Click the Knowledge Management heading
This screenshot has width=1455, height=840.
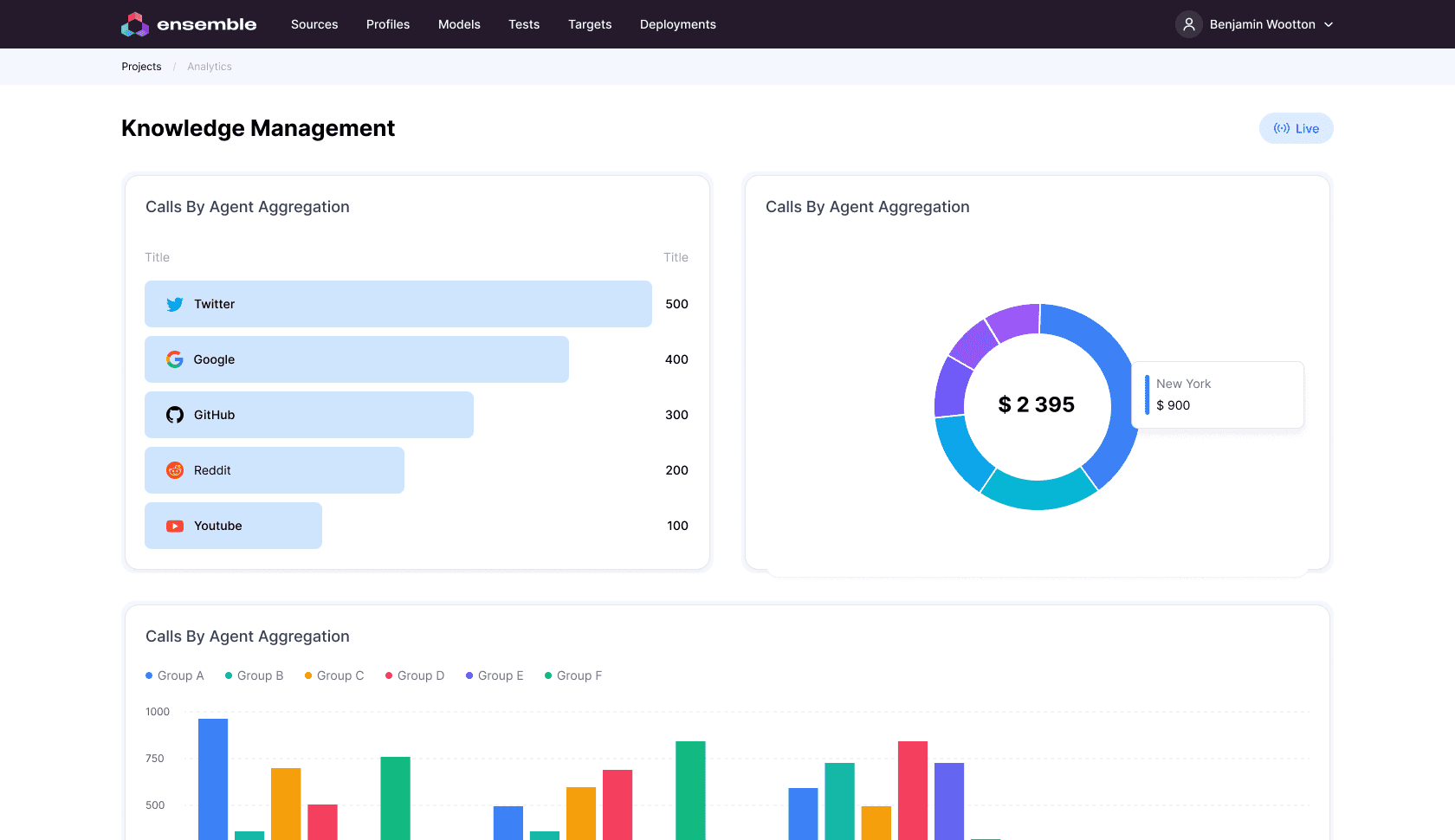coord(258,128)
